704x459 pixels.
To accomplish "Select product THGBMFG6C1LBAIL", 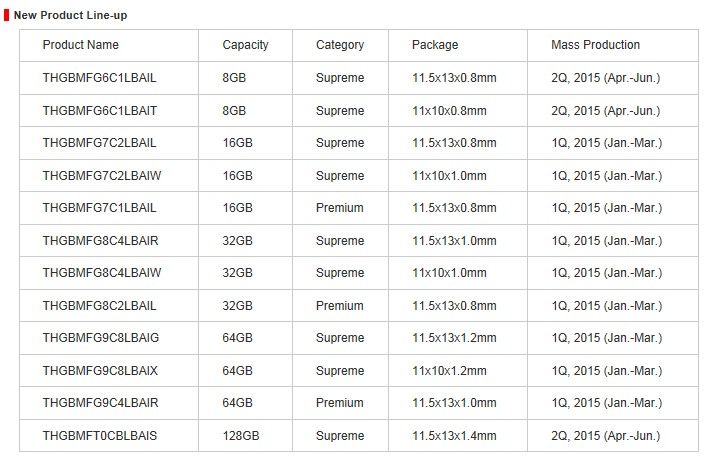I will tap(99, 78).
